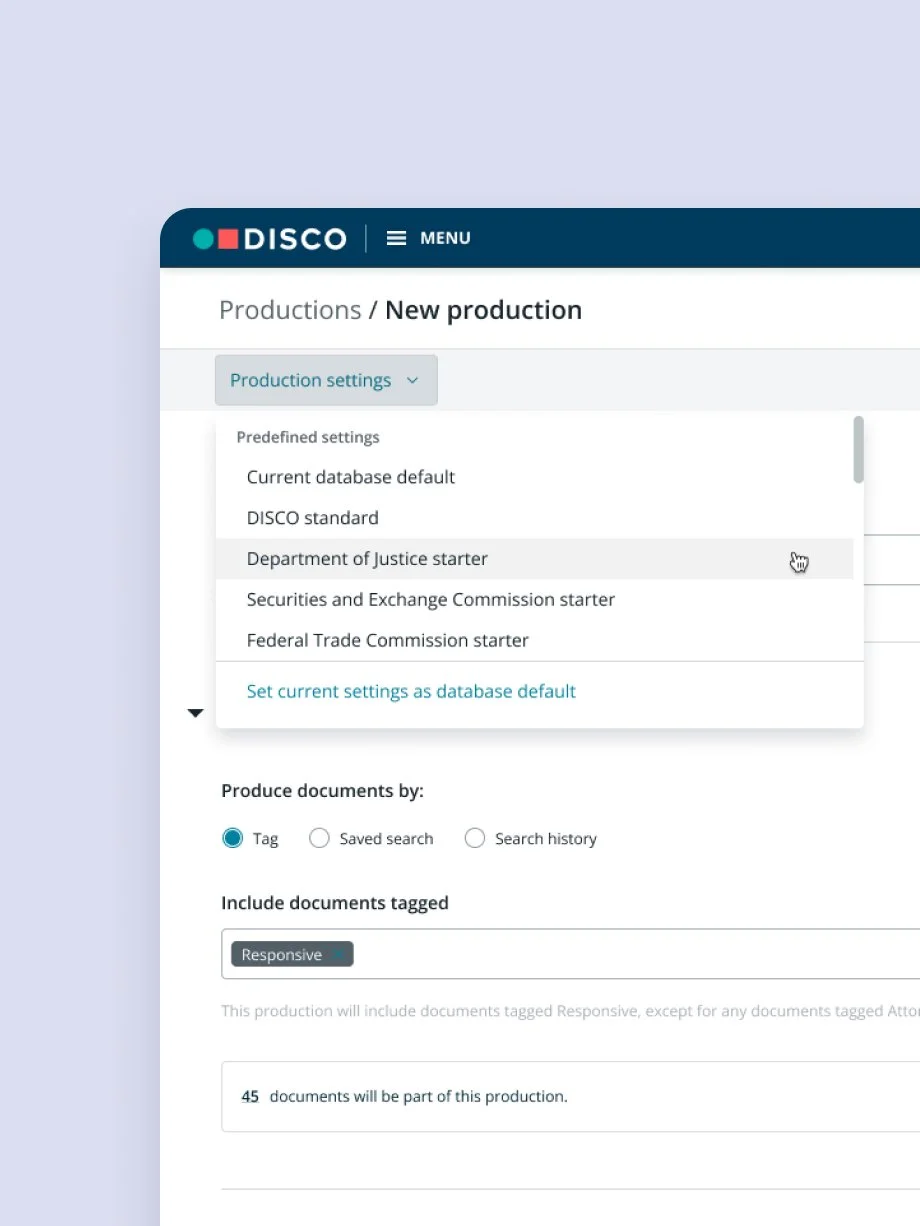Choose Current database default preset
Viewport: 920px width, 1226px height.
pyautogui.click(x=351, y=477)
